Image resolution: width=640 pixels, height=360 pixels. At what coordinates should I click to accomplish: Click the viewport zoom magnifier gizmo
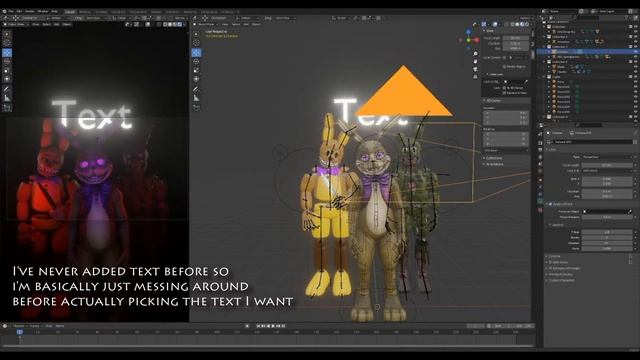tap(476, 54)
